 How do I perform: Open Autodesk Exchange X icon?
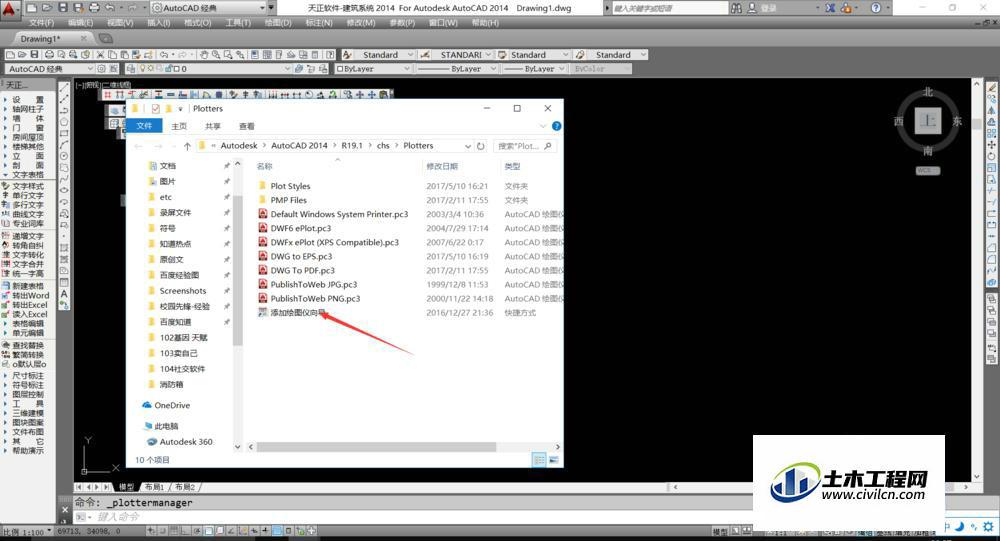coord(830,8)
